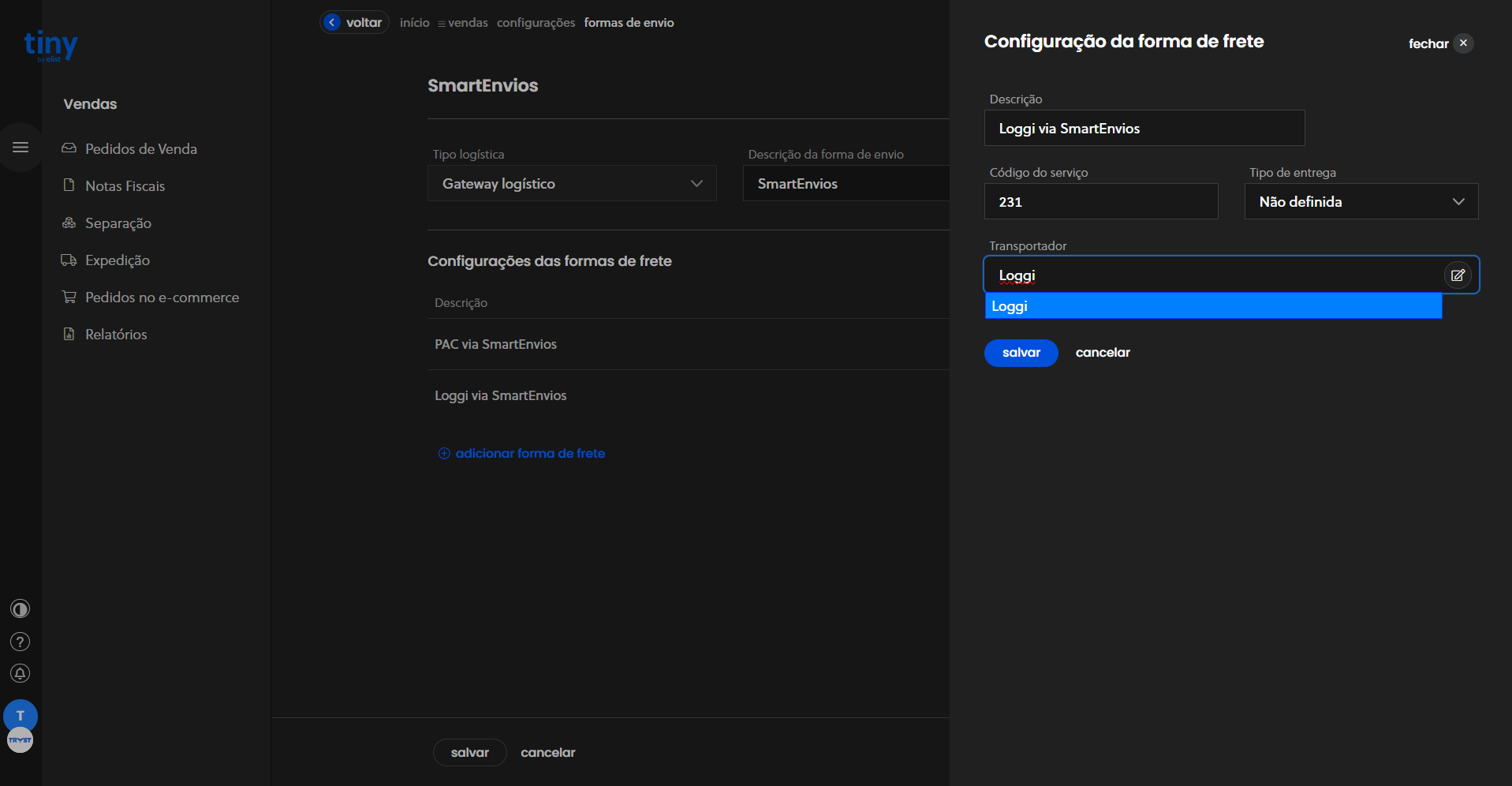Click the Descrição column header
Viewport: 1512px width, 786px height.
461,303
